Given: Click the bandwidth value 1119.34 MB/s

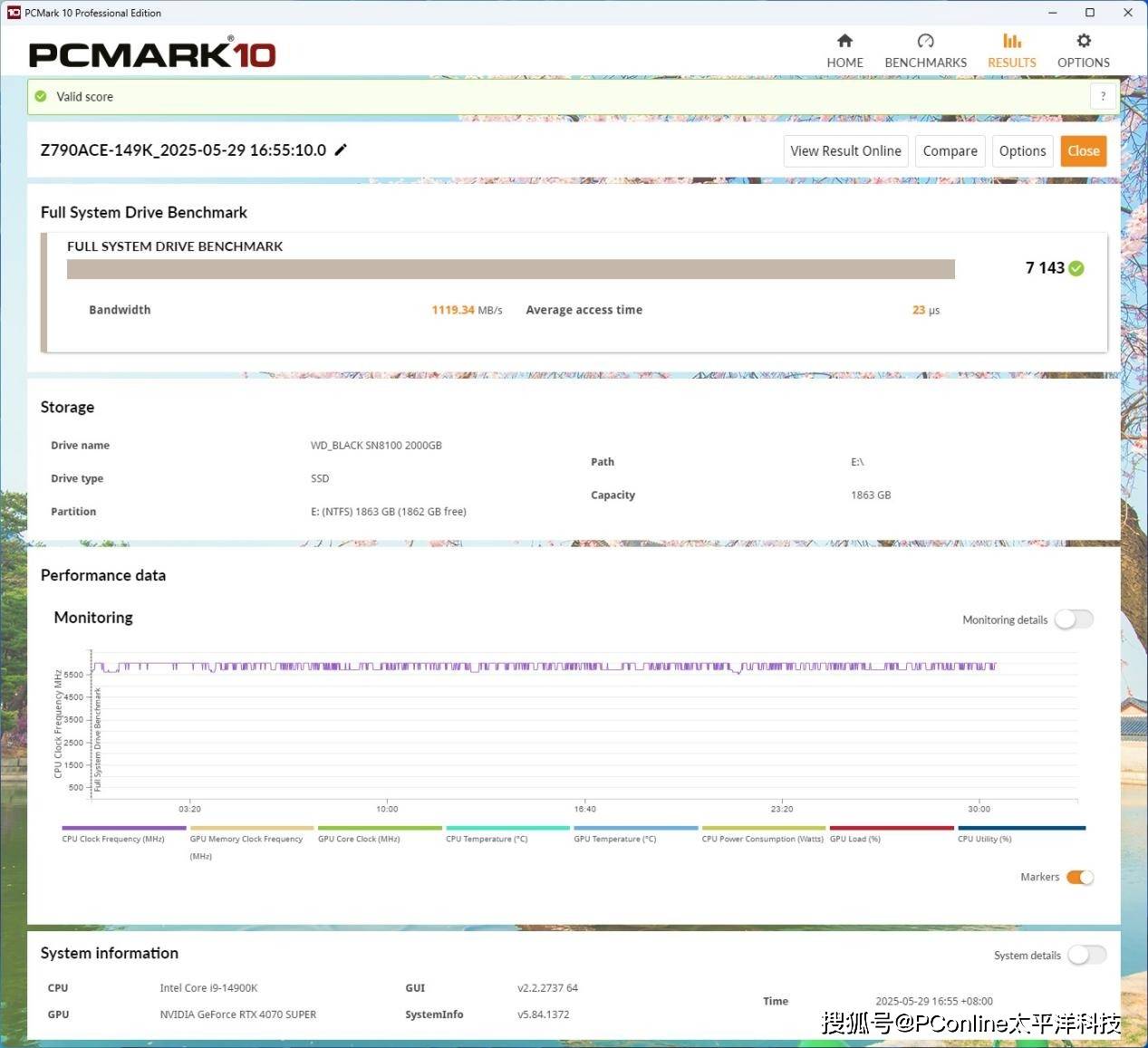Looking at the screenshot, I should (467, 310).
